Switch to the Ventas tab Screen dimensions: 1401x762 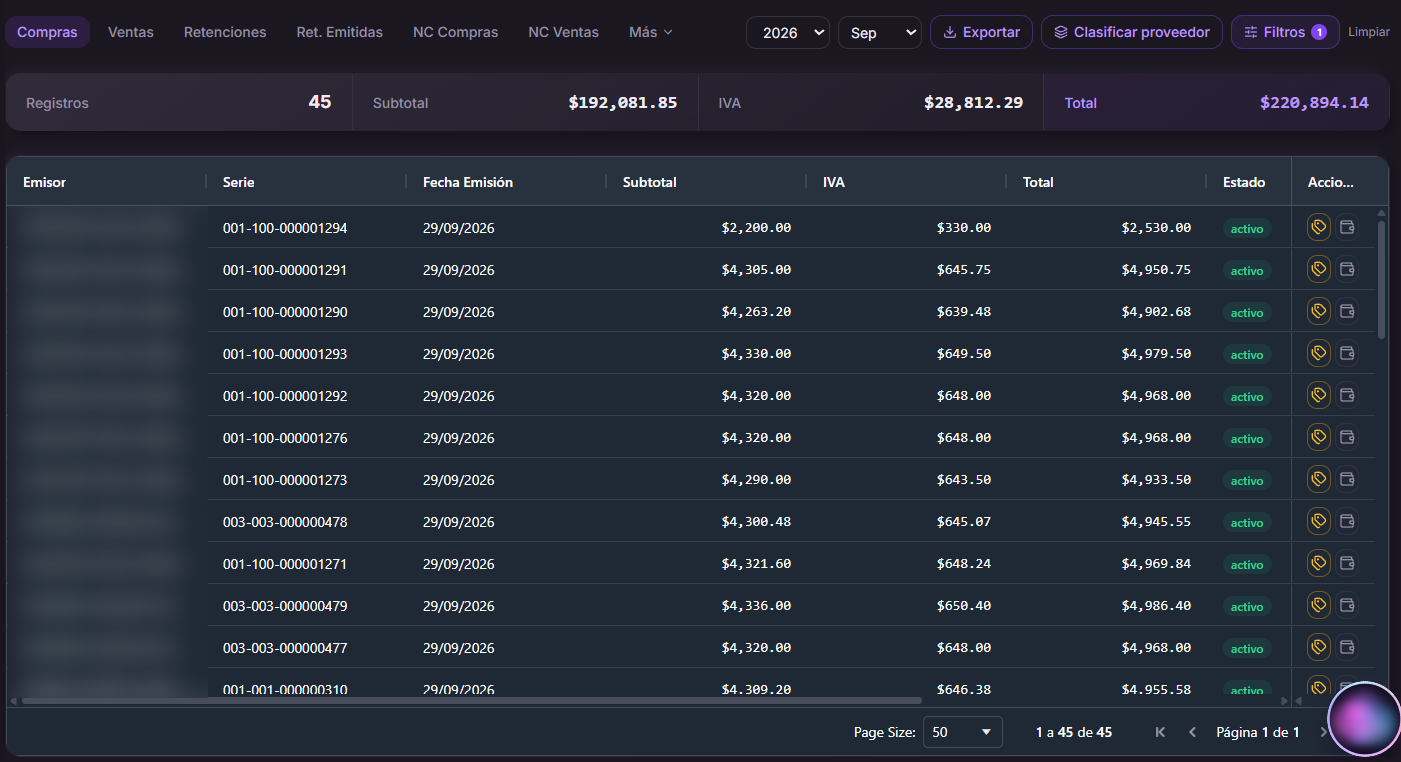point(131,32)
